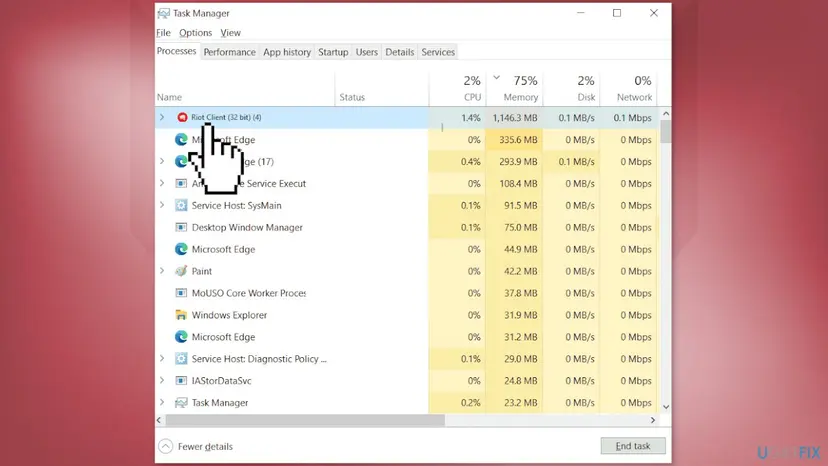Select MoUSO Core Worker Process name
Viewport: 828px width, 466px height.
(249, 293)
